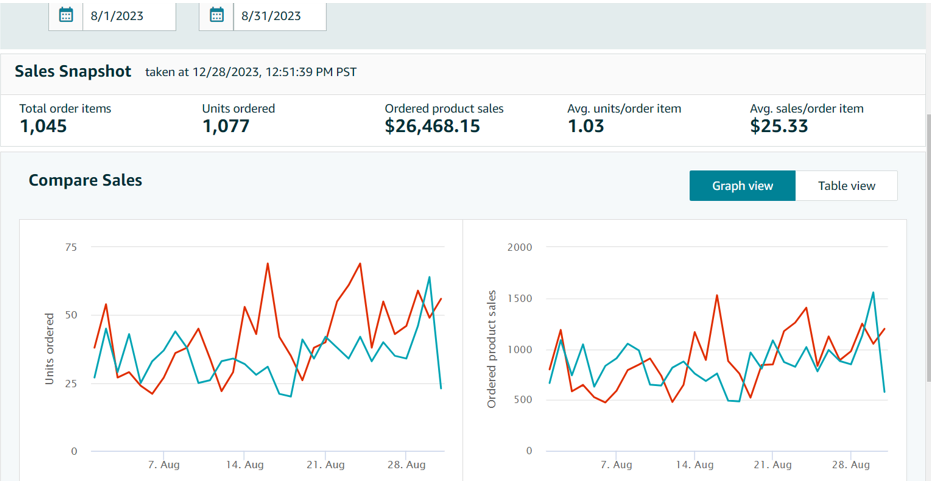
Task: Select the Units ordered value 1,077
Action: coord(226,126)
